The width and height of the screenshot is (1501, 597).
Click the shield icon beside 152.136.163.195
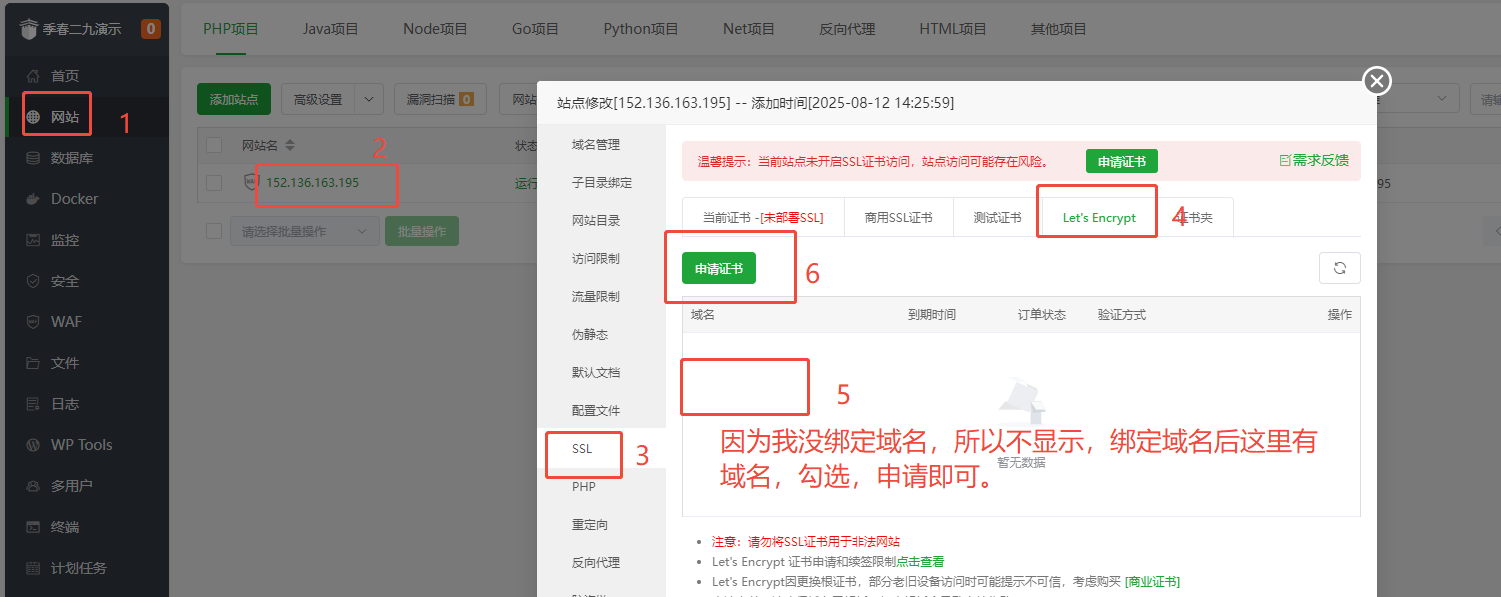click(x=252, y=182)
